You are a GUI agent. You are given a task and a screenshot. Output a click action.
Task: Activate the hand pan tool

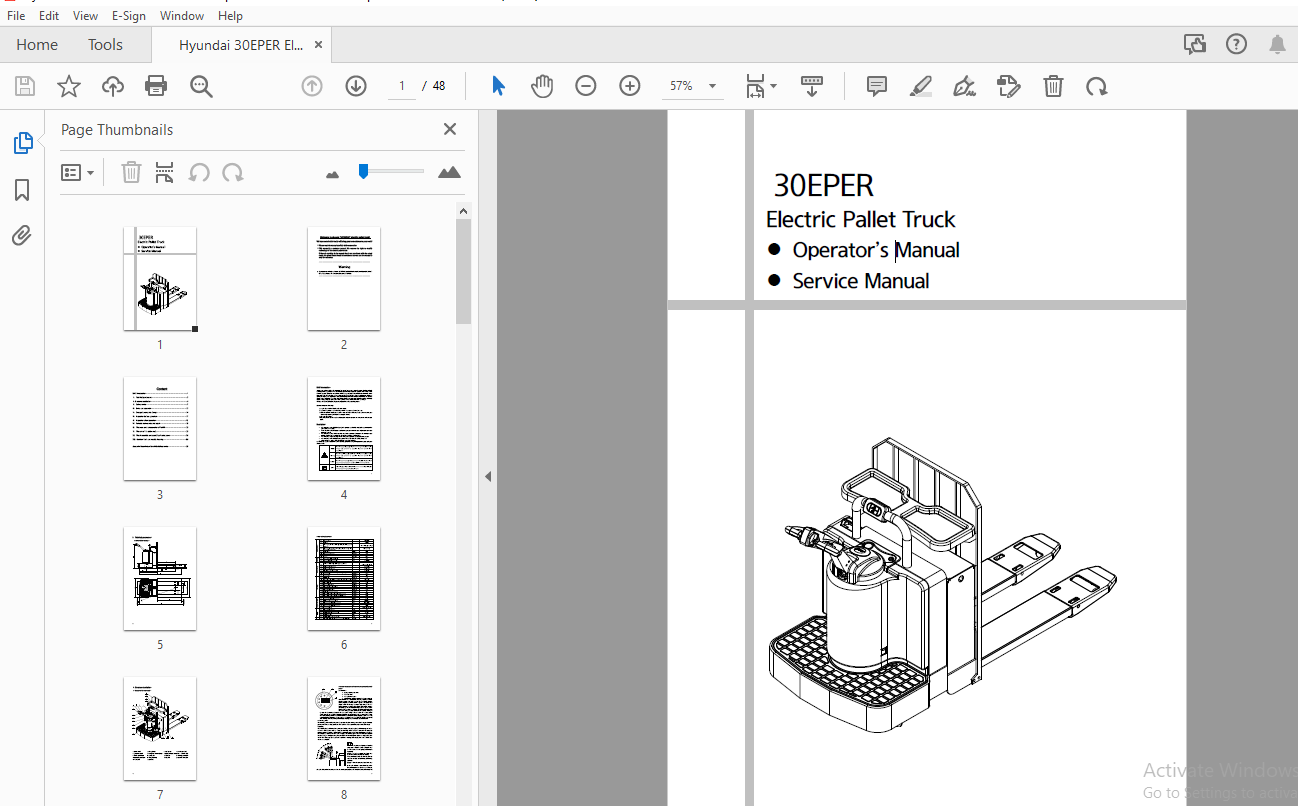(x=542, y=86)
